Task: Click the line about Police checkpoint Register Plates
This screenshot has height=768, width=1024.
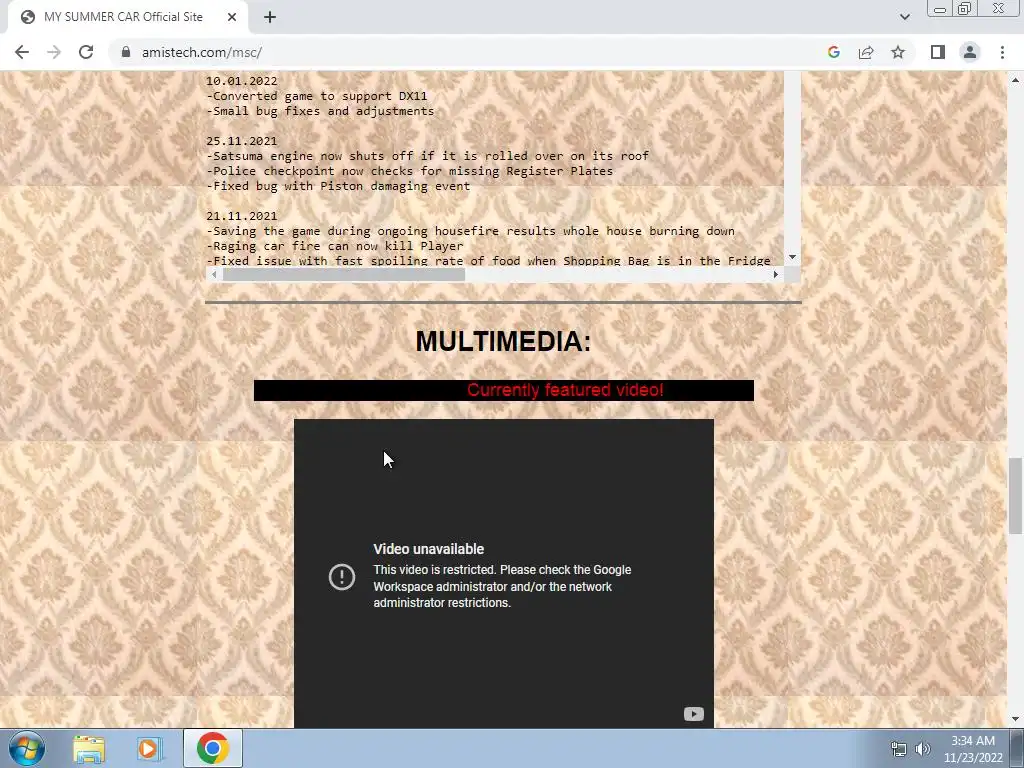Action: (409, 171)
